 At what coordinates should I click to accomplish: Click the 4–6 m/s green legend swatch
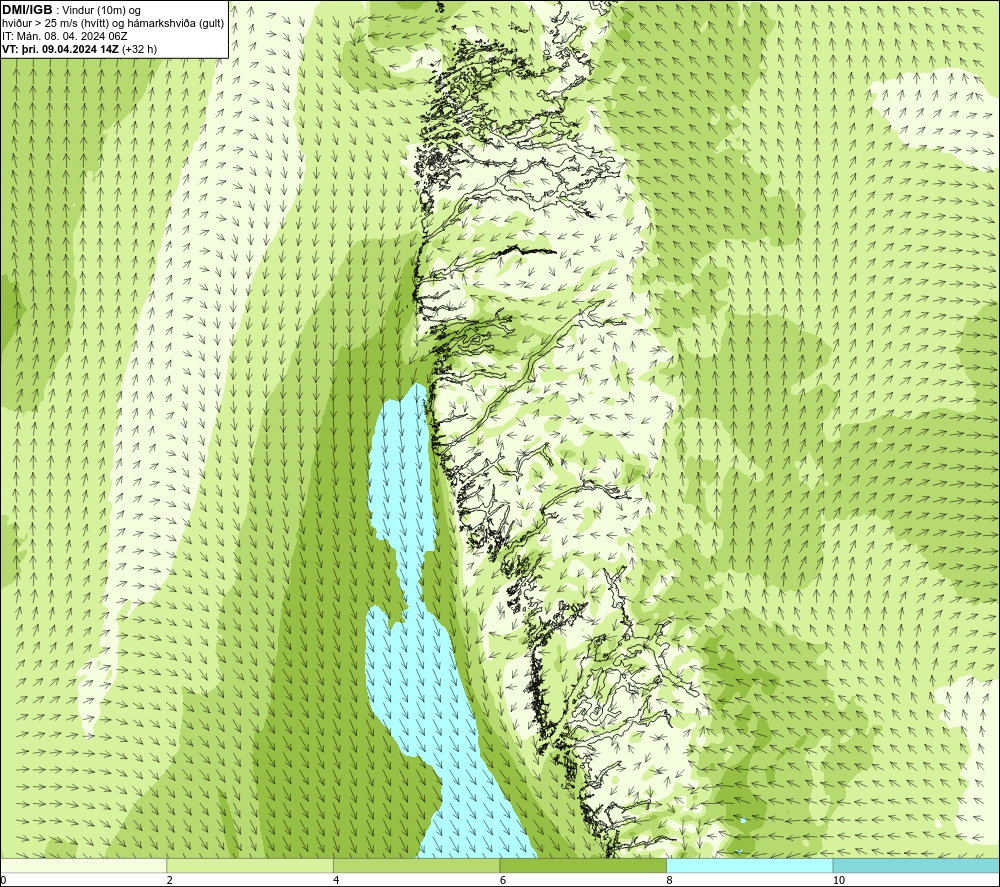pyautogui.click(x=416, y=865)
